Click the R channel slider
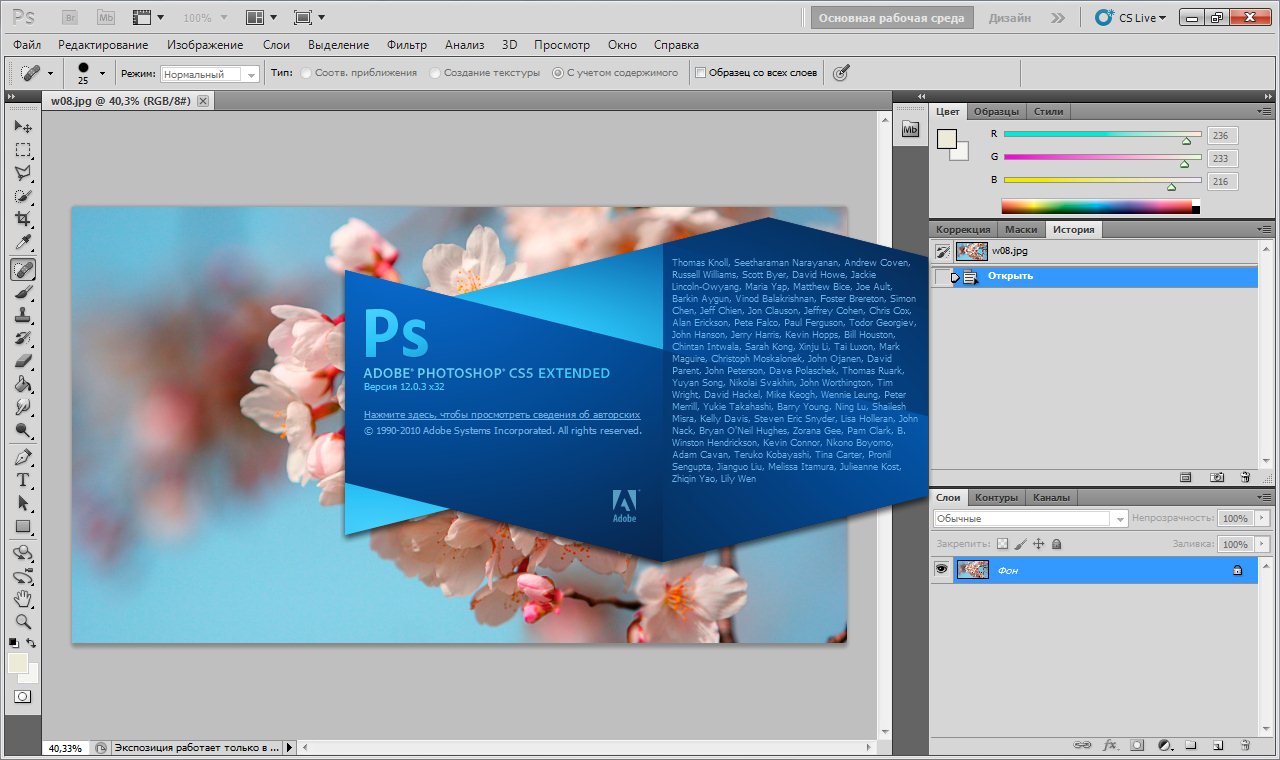Image resolution: width=1280 pixels, height=760 pixels. click(1103, 134)
